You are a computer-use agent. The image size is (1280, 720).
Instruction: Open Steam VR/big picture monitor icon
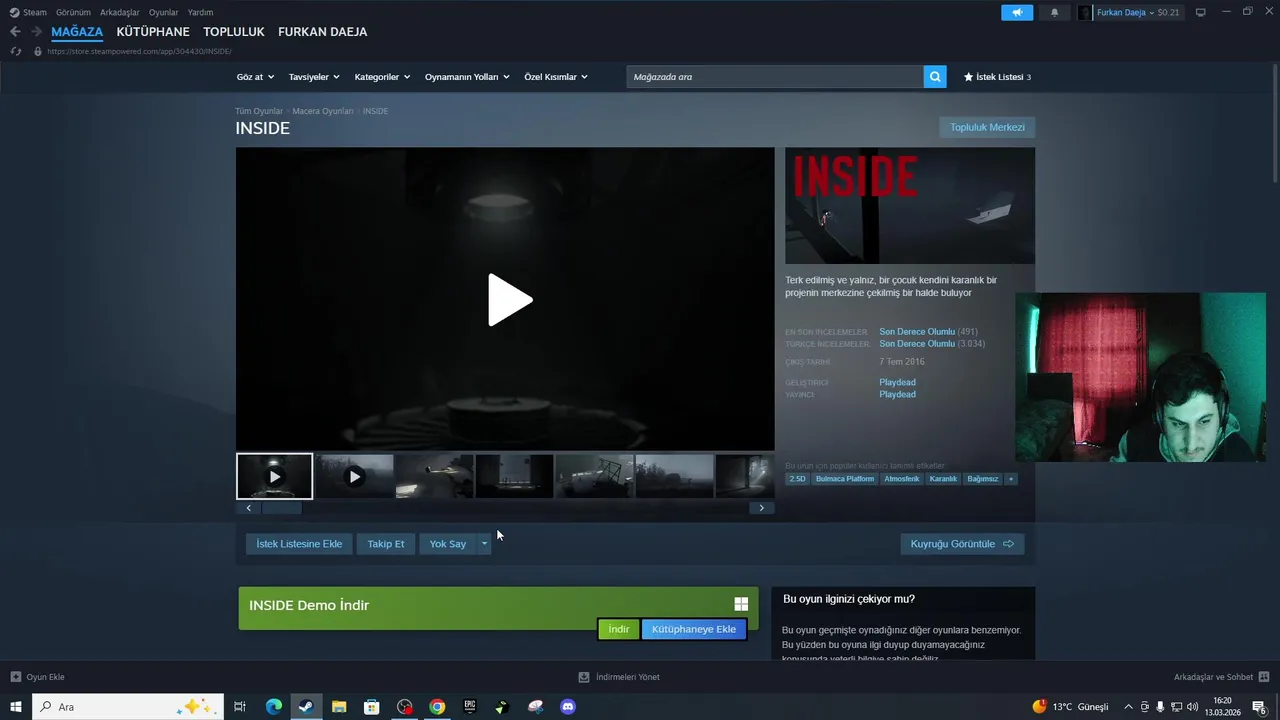1201,12
